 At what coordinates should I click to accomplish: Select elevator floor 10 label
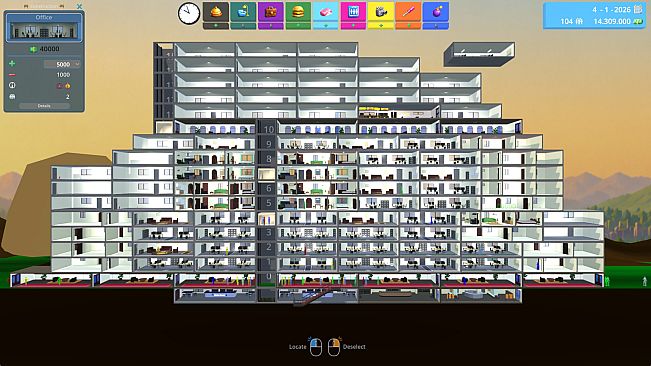pyautogui.click(x=269, y=129)
